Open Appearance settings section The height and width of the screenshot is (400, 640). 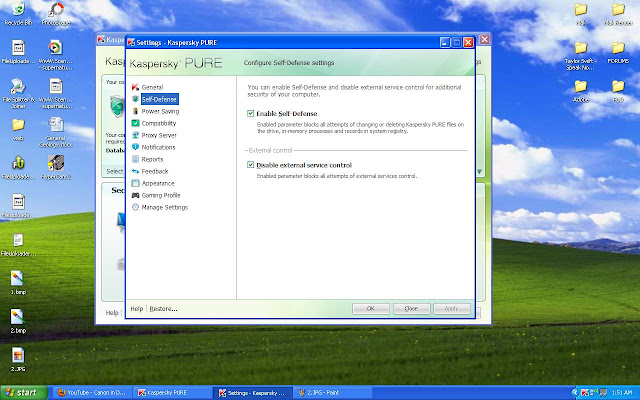click(x=158, y=184)
